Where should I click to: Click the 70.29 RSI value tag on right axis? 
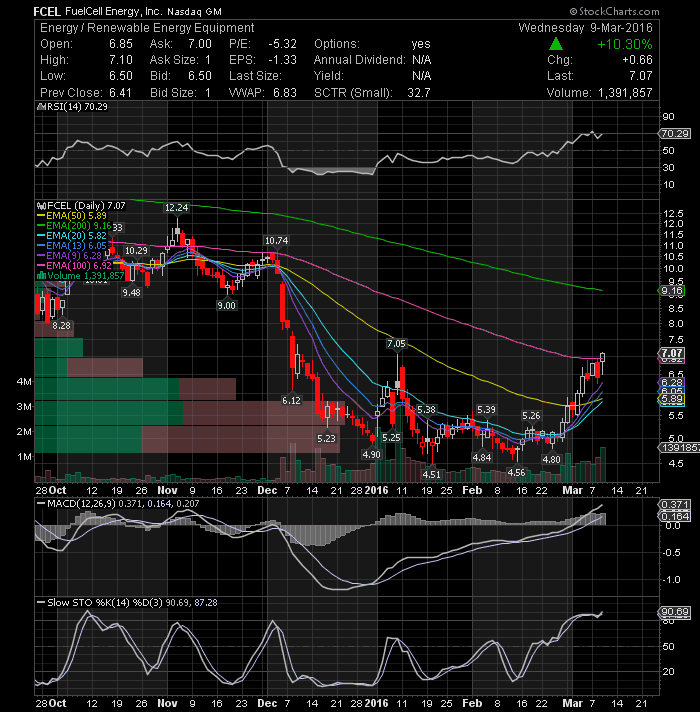coord(675,134)
